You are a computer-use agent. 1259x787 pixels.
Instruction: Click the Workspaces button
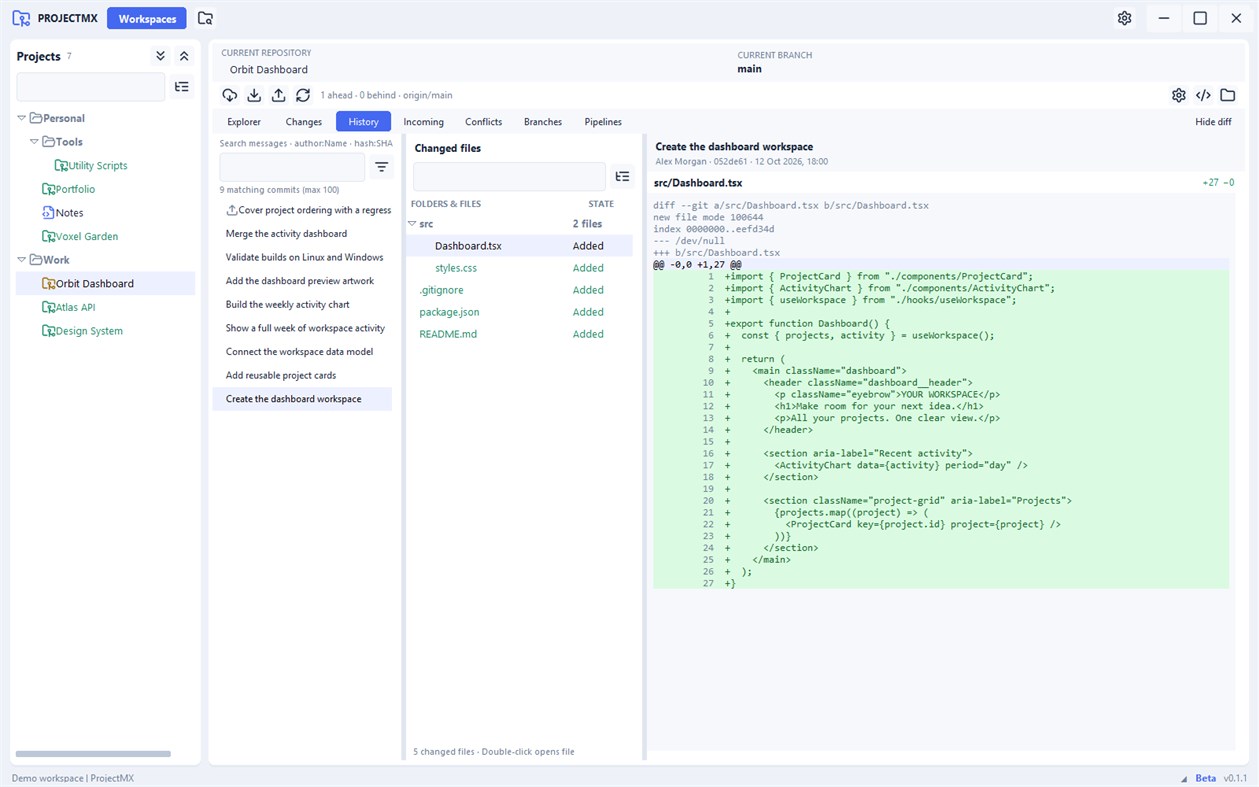pyautogui.click(x=147, y=18)
